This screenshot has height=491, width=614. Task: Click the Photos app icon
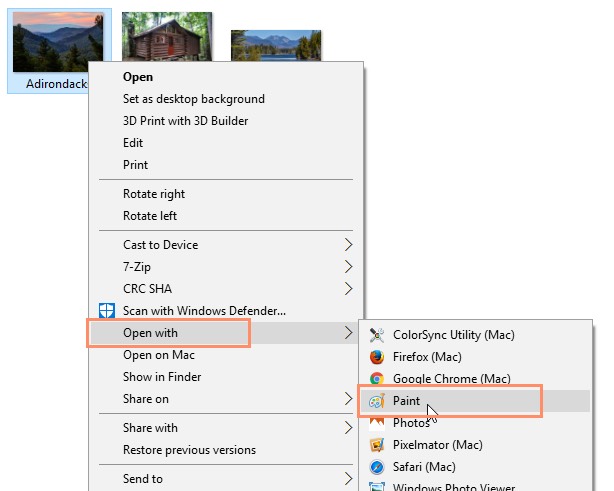coord(377,423)
